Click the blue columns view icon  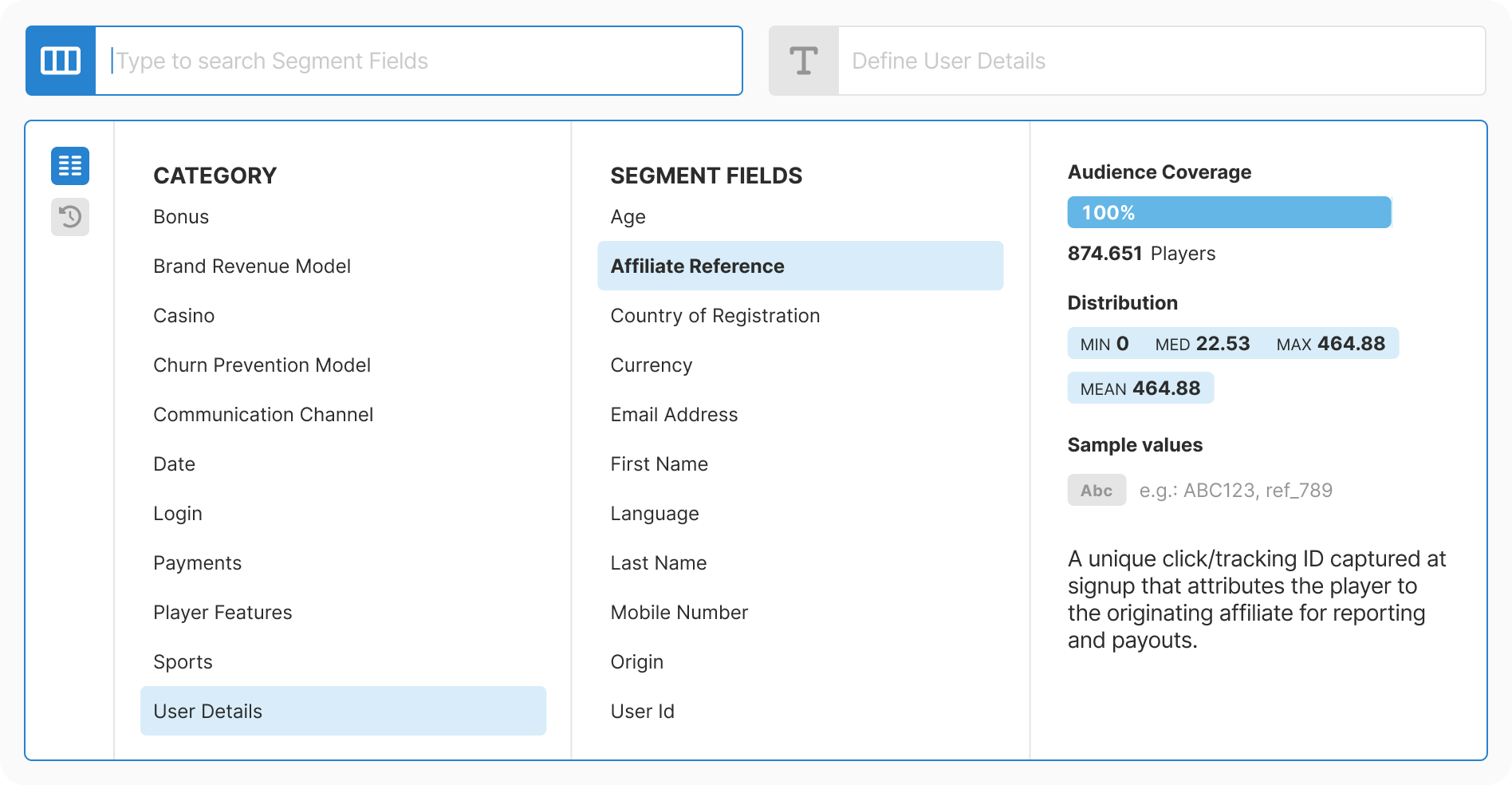tap(60, 60)
